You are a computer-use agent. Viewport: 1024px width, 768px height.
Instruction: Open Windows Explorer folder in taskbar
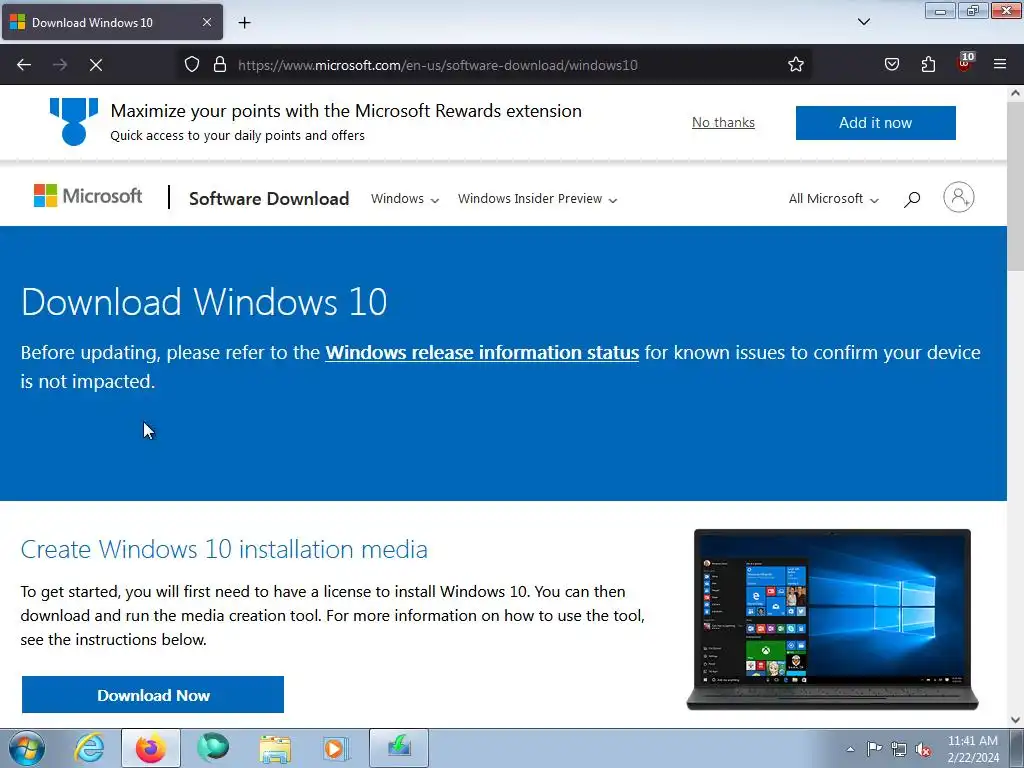click(275, 748)
